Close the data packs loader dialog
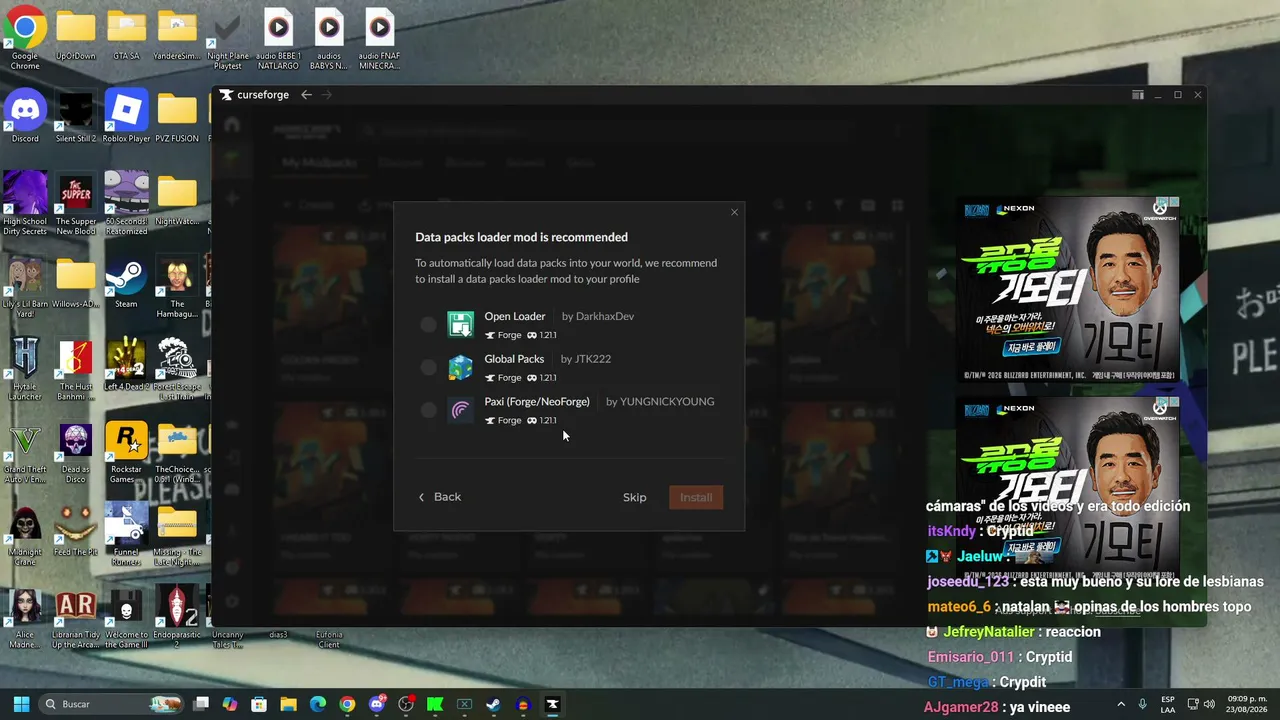1280x720 pixels. [734, 212]
